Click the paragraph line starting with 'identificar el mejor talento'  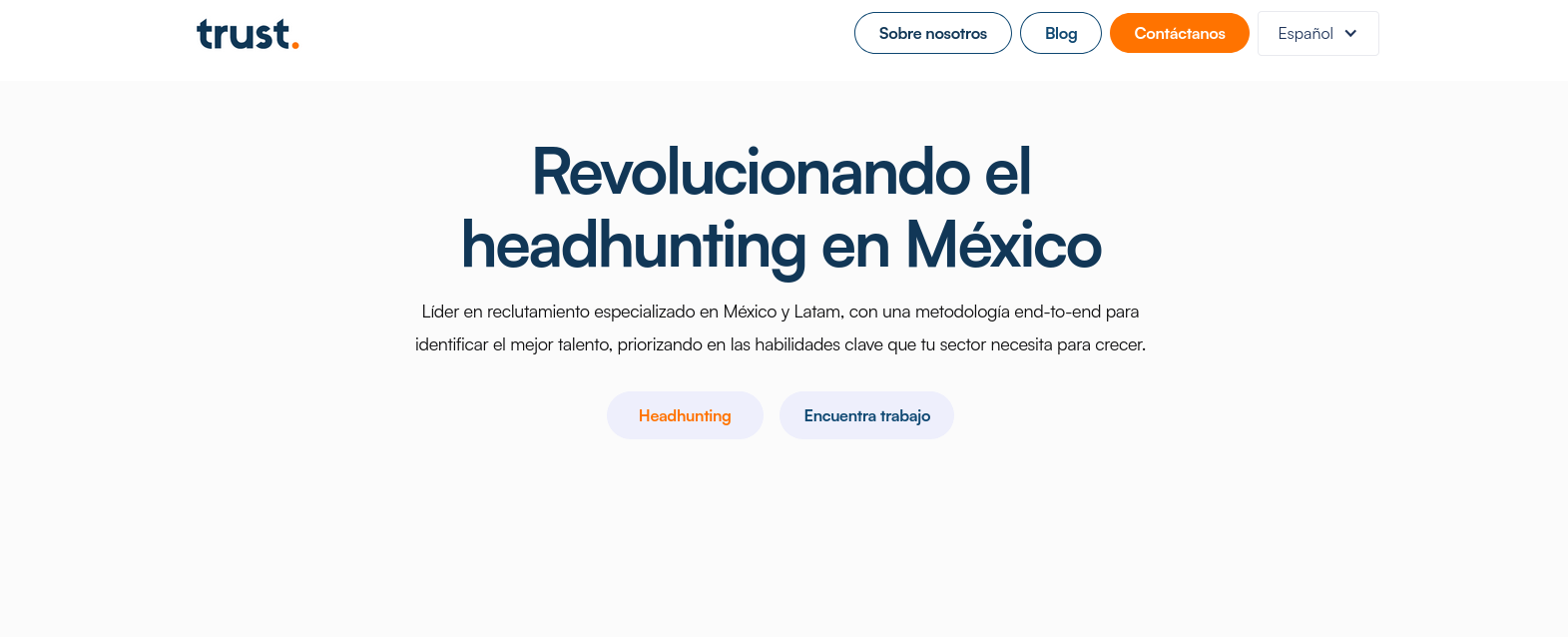click(781, 344)
